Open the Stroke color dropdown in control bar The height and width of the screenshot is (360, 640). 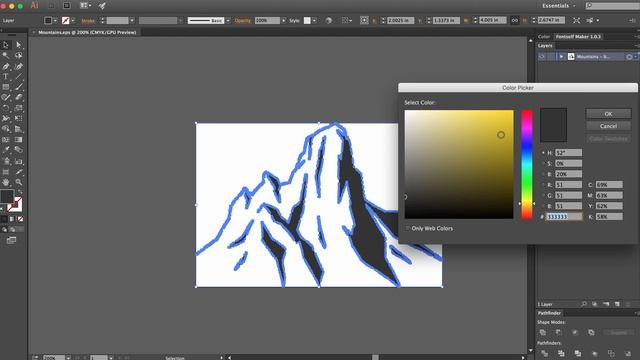tap(73, 20)
